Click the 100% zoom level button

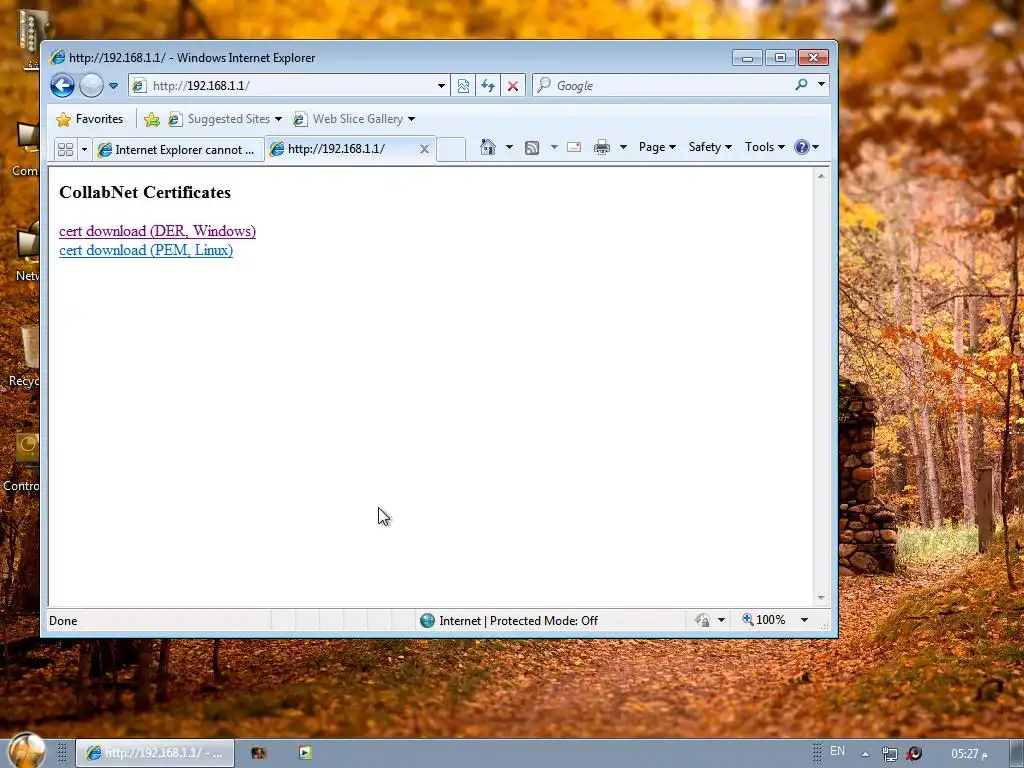coord(764,620)
